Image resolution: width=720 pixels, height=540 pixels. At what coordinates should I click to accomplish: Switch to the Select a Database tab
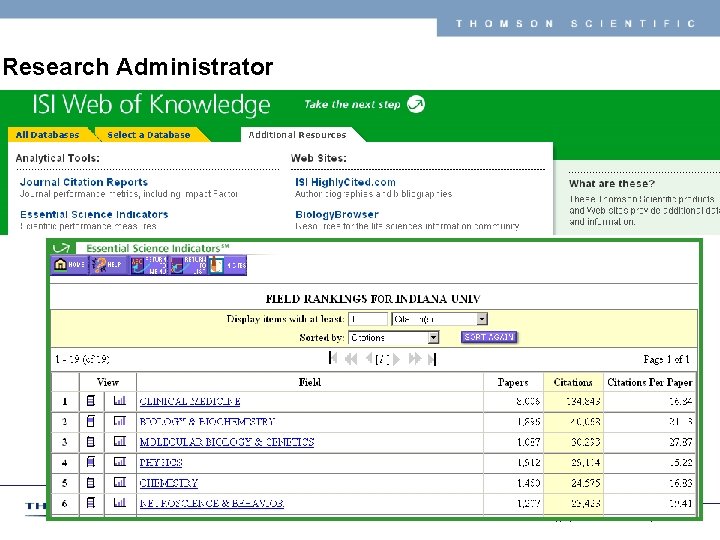[149, 135]
